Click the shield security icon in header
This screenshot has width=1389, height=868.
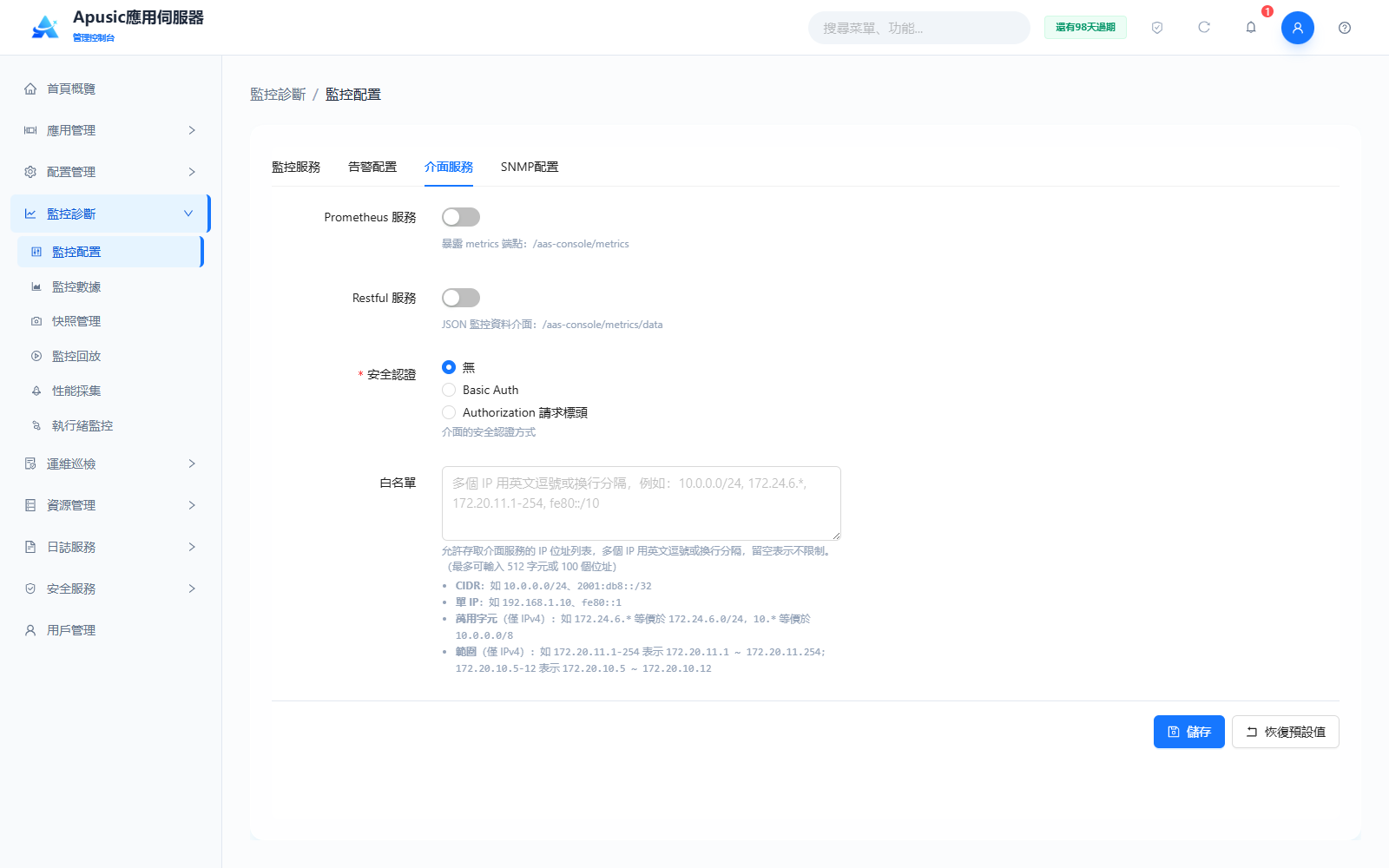pyautogui.click(x=1157, y=28)
